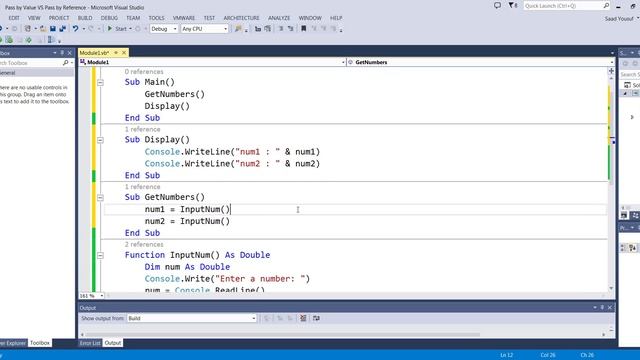The width and height of the screenshot is (640, 360).
Task: Toggle a bookmark with the bookmark icon
Action: click(x=304, y=29)
